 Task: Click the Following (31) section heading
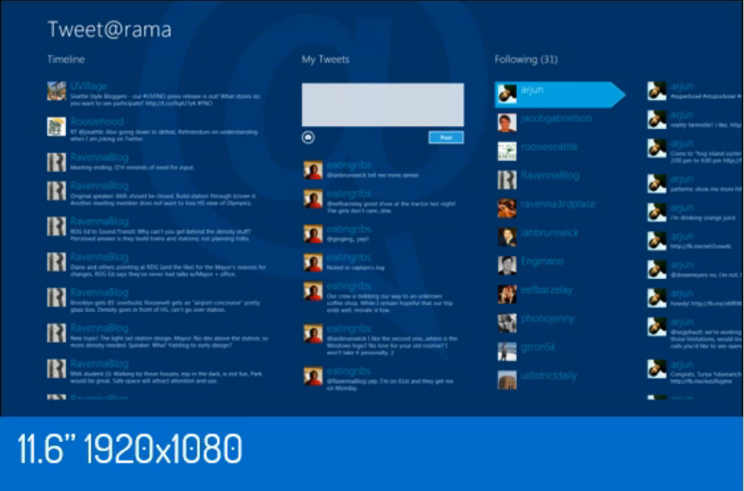tap(526, 59)
